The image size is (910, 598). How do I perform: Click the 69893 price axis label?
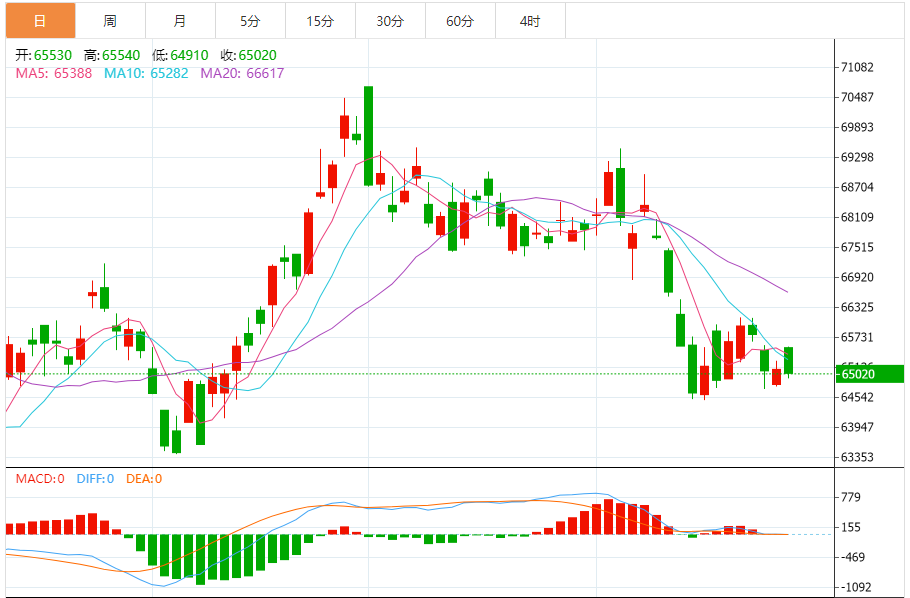[x=857, y=127]
